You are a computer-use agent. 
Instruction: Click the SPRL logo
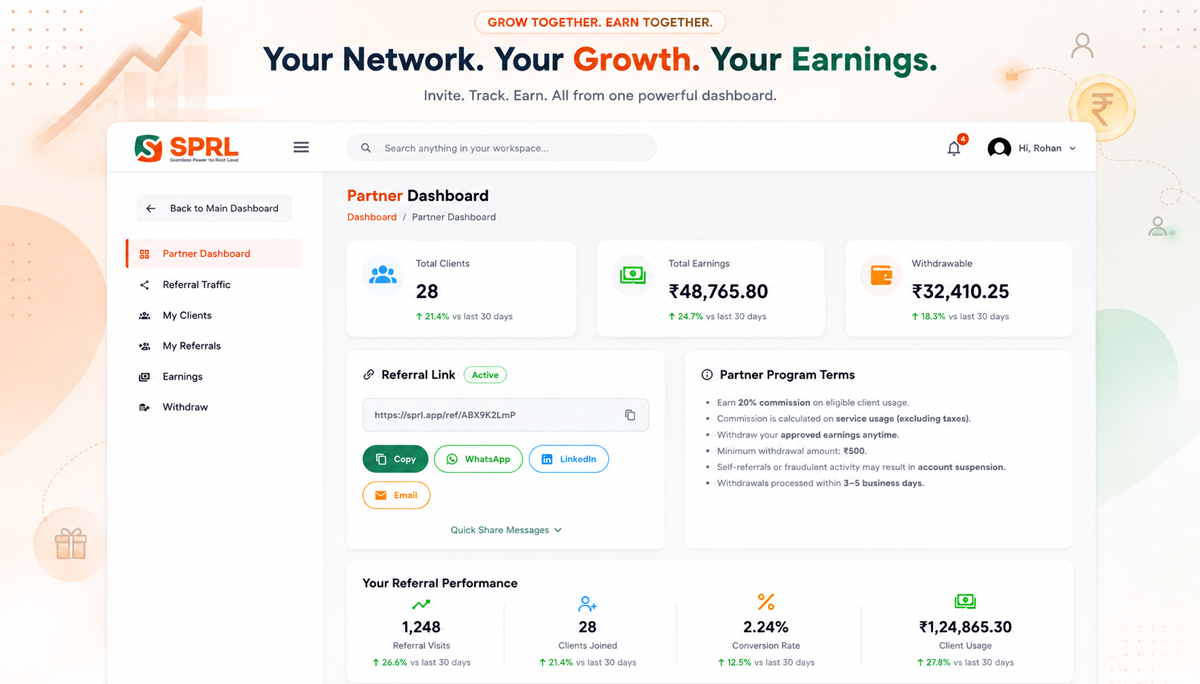click(x=187, y=148)
